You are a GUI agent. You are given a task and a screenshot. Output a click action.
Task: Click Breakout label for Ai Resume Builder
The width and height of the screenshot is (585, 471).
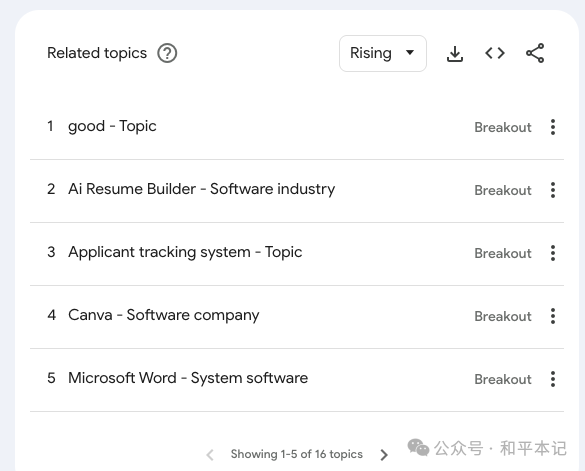(503, 191)
